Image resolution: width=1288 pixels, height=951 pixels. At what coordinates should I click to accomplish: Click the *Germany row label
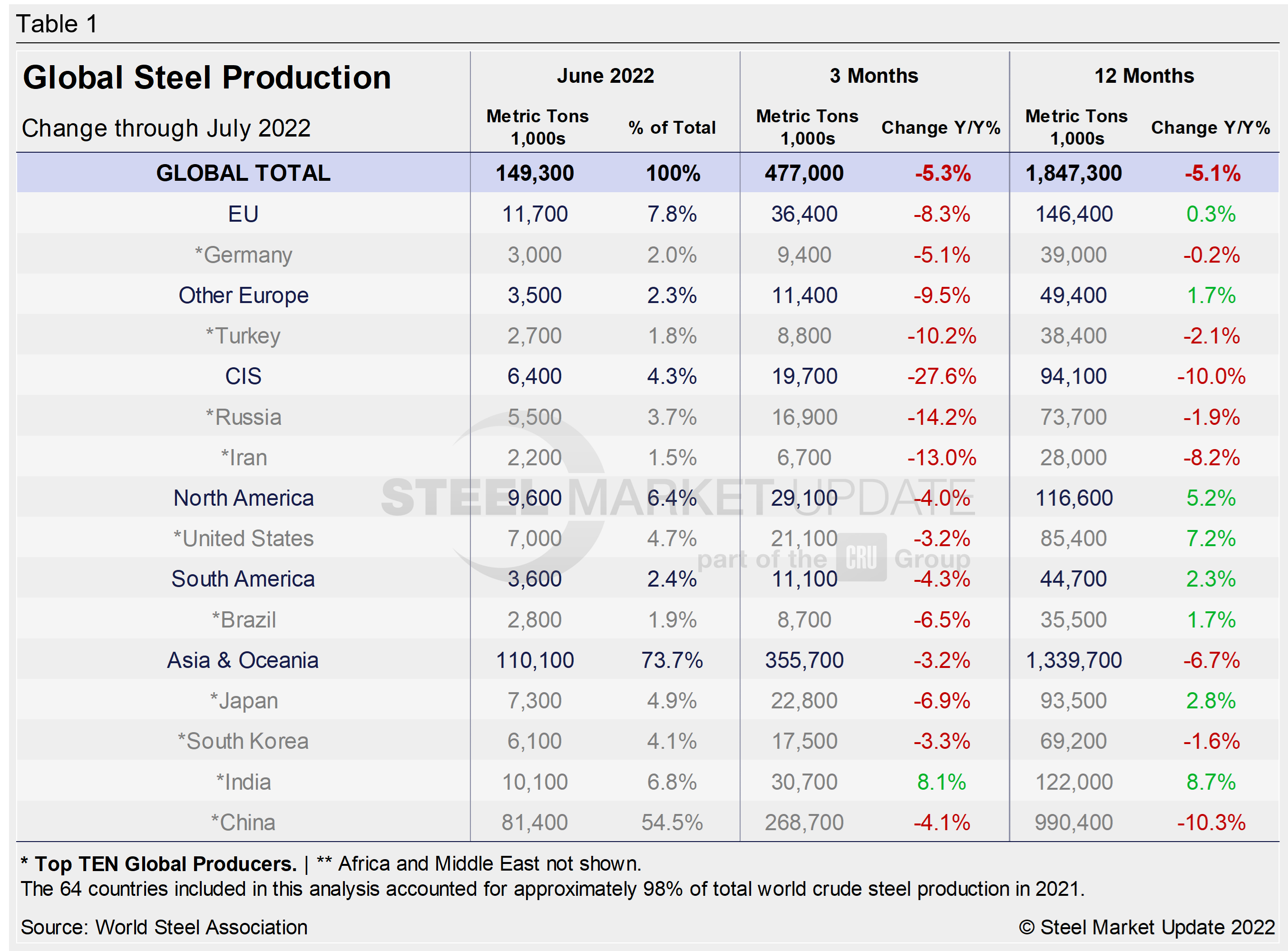244,255
